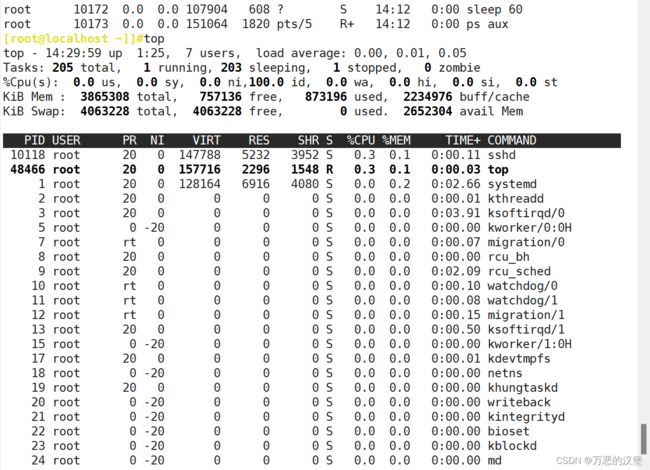Image resolution: width=650 pixels, height=470 pixels.
Task: Click avail Mem value 2652304
Action: click(x=428, y=111)
